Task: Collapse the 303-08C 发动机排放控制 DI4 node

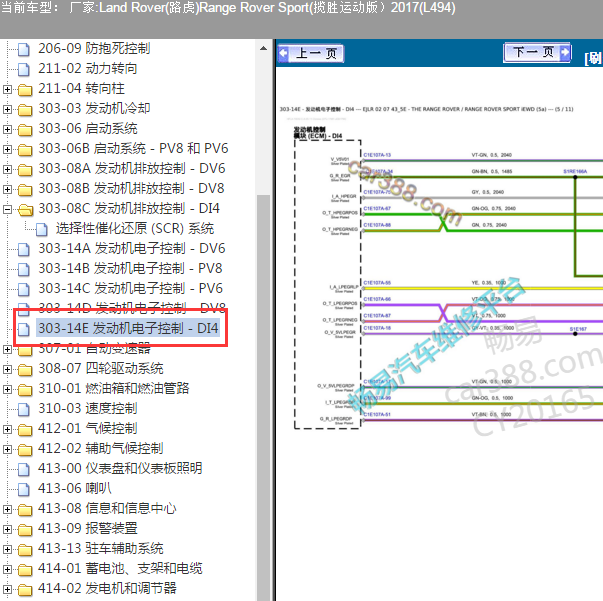Action: coord(7,209)
